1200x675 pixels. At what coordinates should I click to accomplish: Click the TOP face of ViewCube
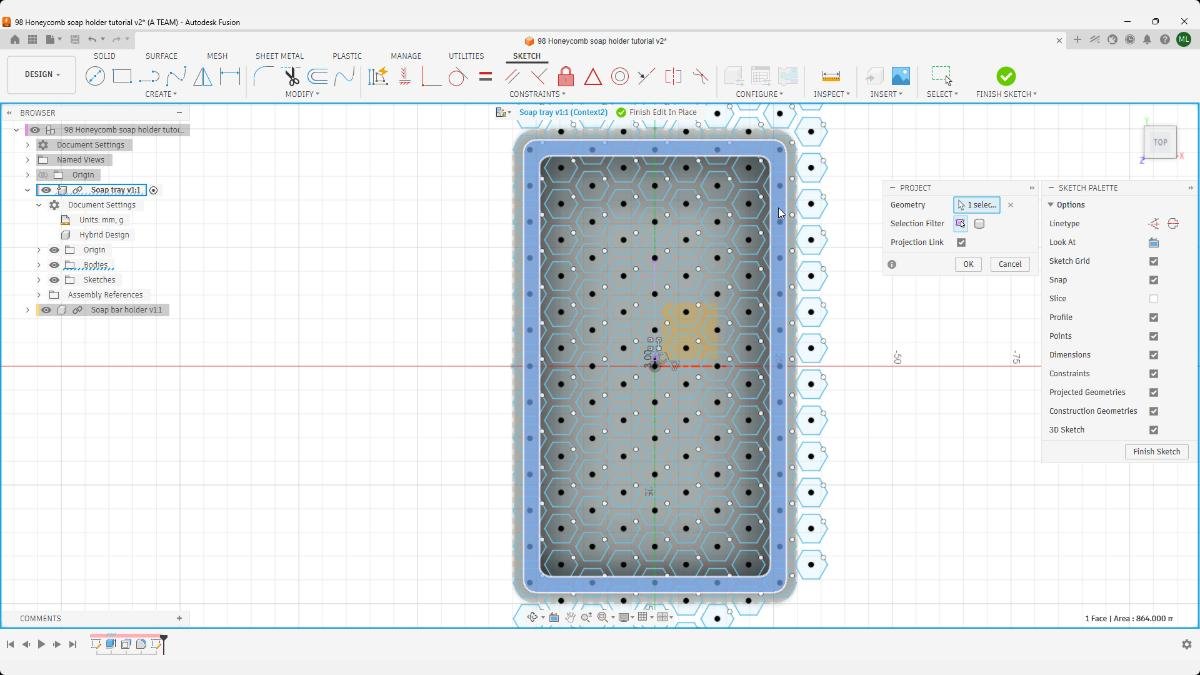point(1160,142)
